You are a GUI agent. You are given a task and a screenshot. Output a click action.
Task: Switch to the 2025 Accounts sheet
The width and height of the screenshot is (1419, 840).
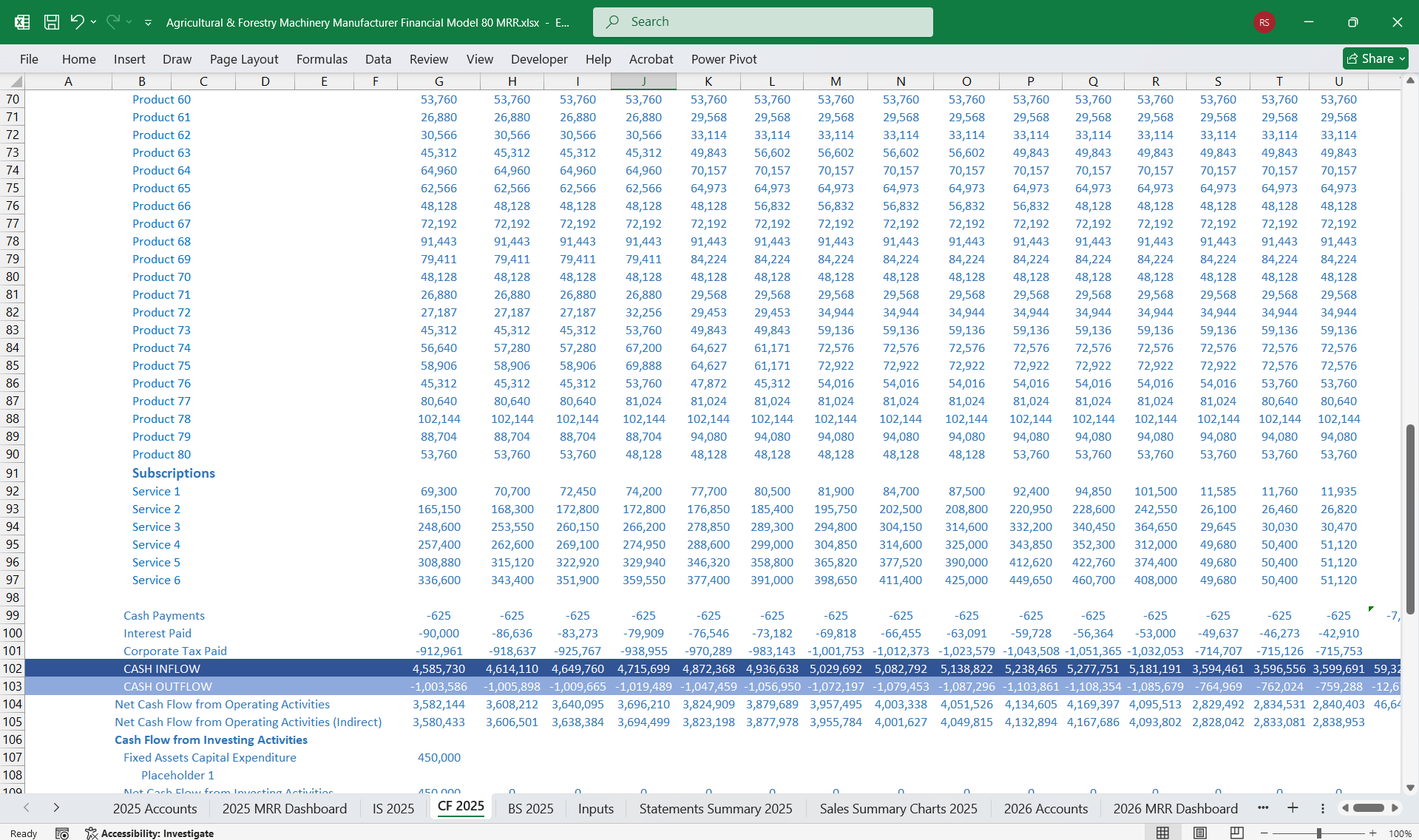click(155, 808)
